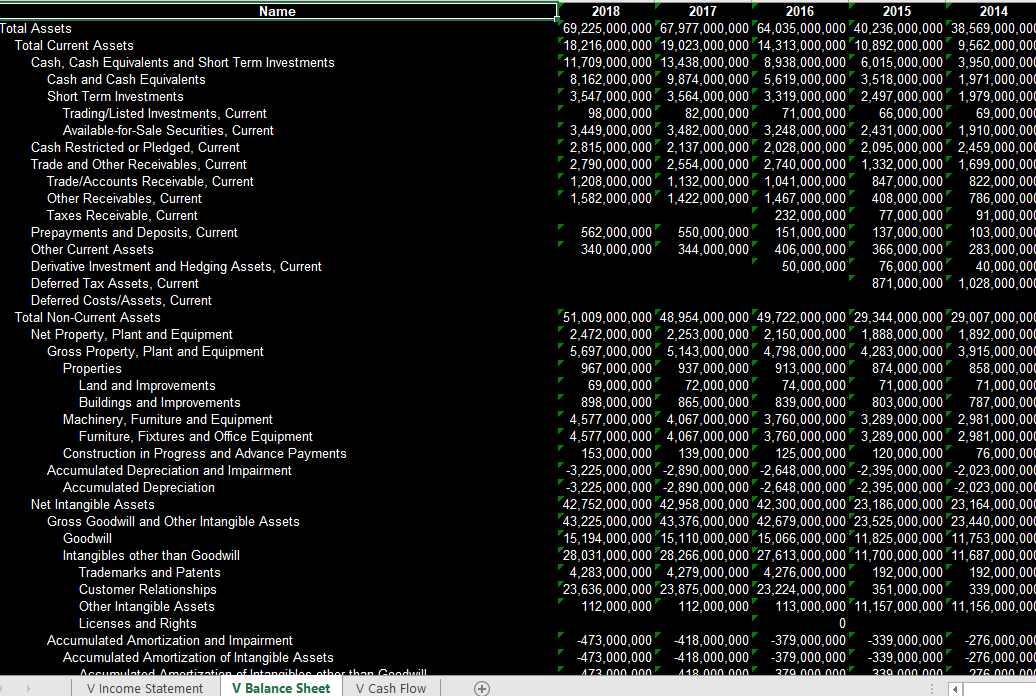
Task: Click the next sheet navigation arrow
Action: [28, 688]
